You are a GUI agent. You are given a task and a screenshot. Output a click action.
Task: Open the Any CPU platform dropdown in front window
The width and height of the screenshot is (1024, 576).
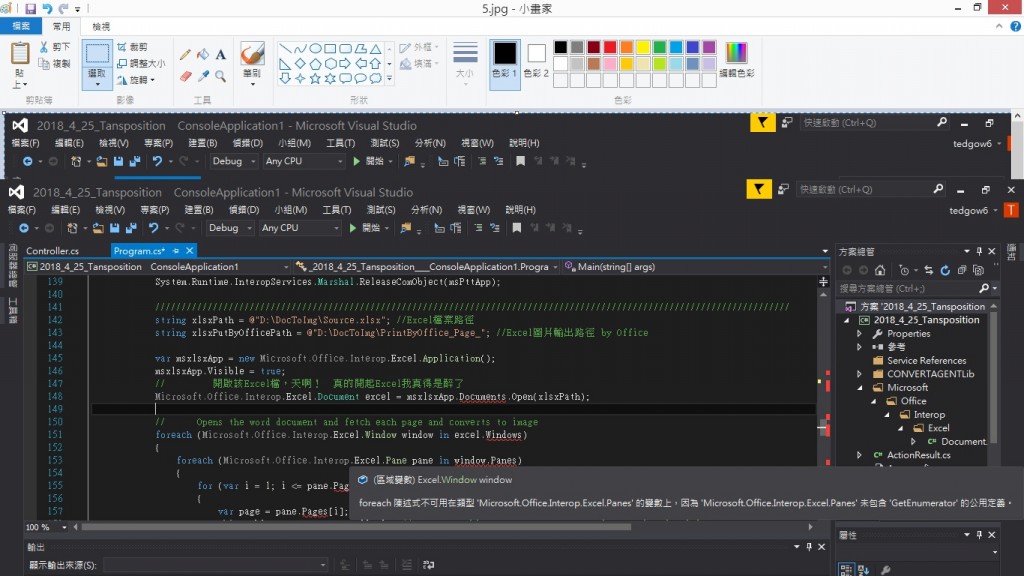(x=300, y=228)
